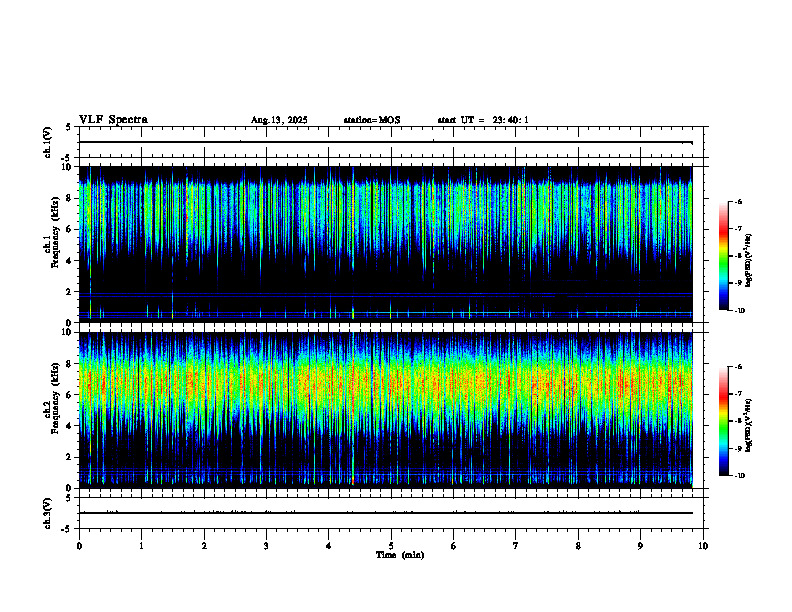Click the ch.1 voltage waveform trace panel
This screenshot has width=792, height=612.
tap(391, 142)
